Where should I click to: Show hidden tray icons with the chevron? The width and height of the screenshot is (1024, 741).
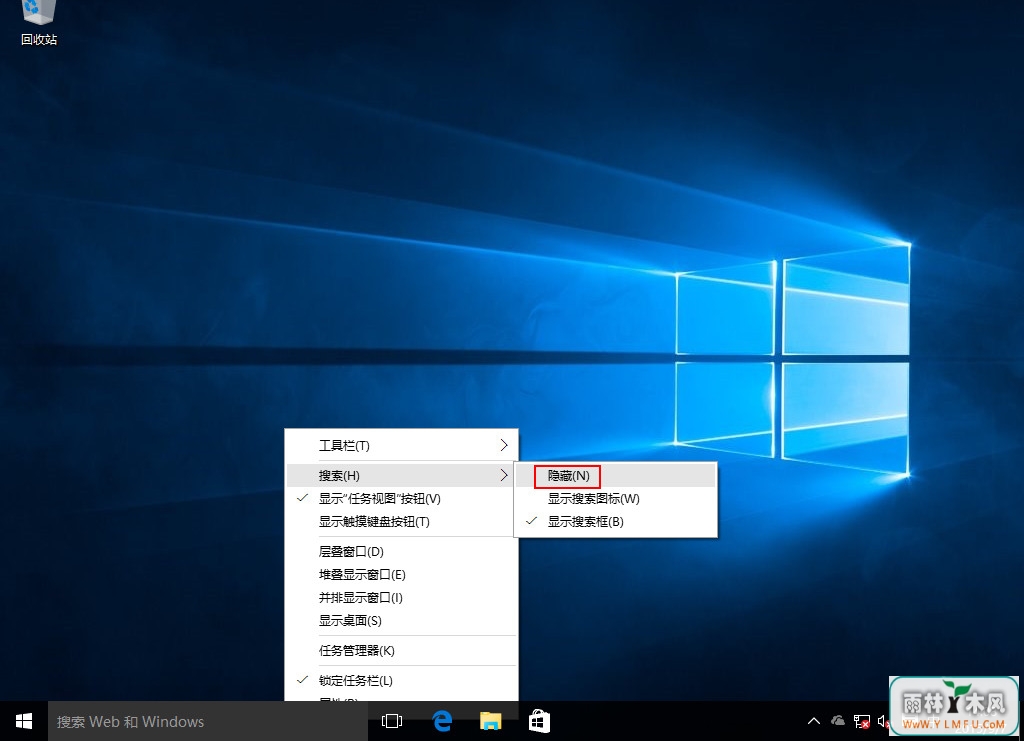[x=814, y=721]
